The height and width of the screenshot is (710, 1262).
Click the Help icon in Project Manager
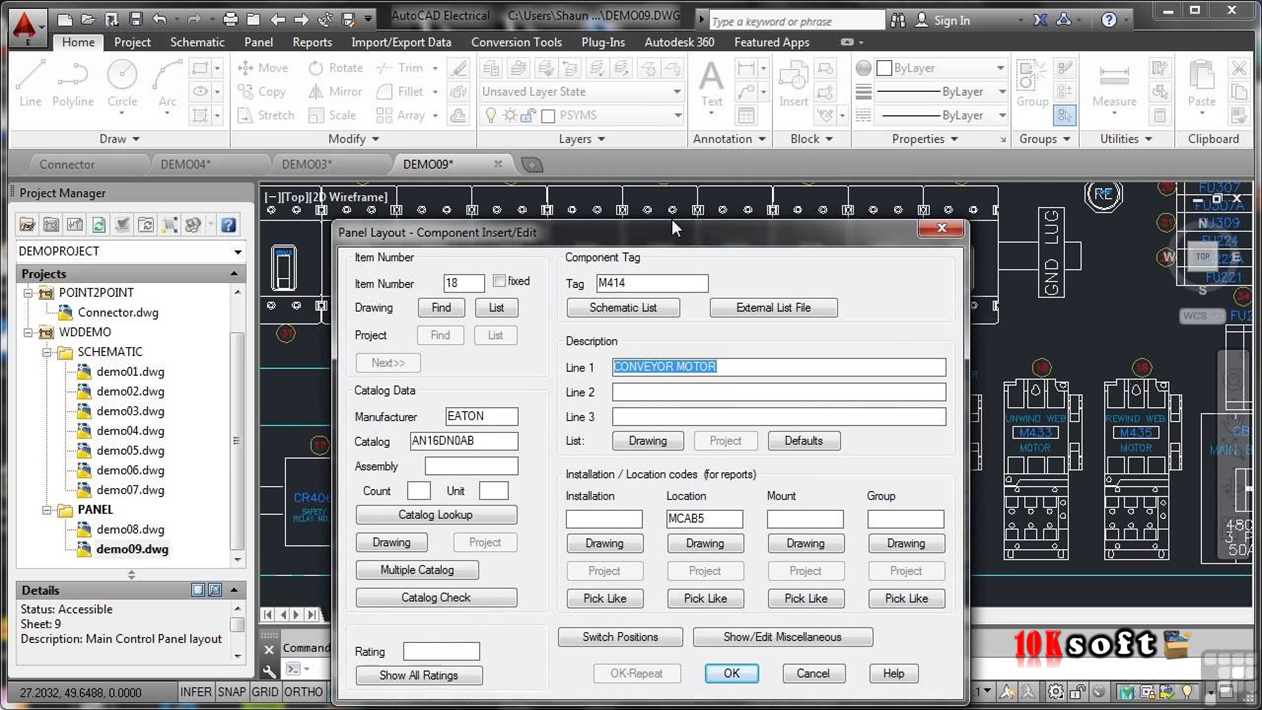[228, 225]
